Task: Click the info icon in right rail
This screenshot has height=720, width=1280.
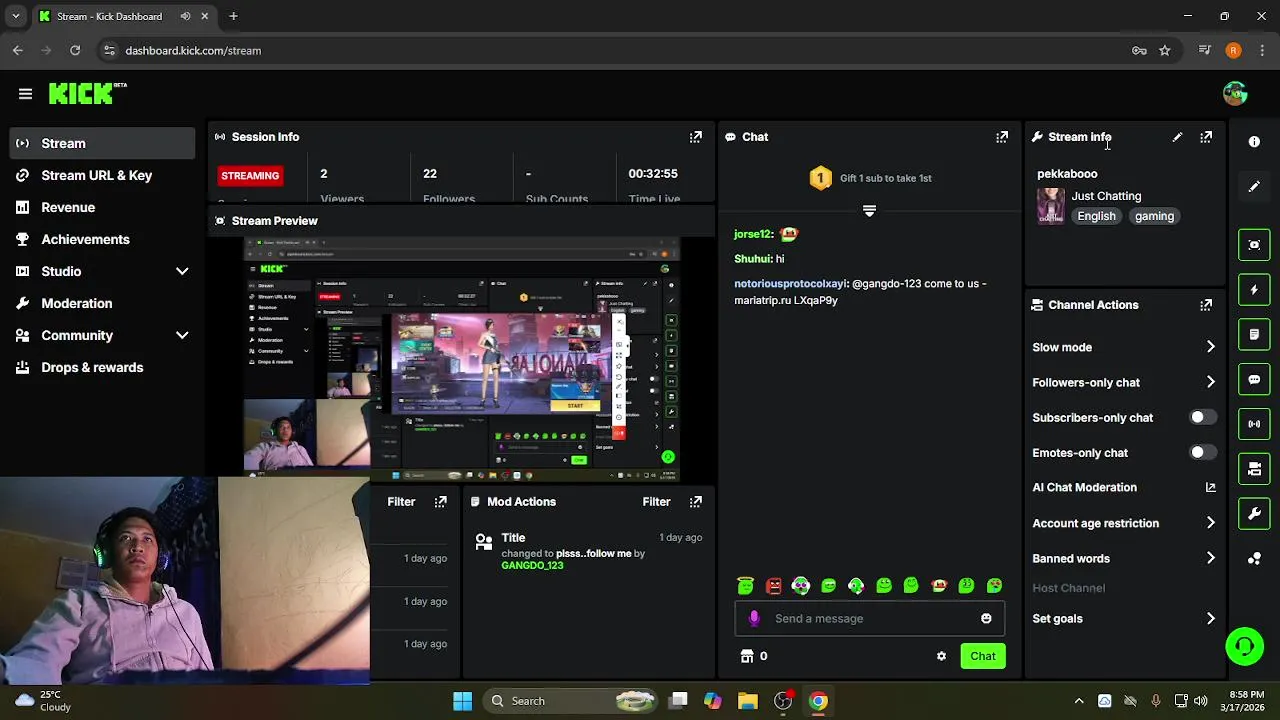Action: pyautogui.click(x=1254, y=142)
